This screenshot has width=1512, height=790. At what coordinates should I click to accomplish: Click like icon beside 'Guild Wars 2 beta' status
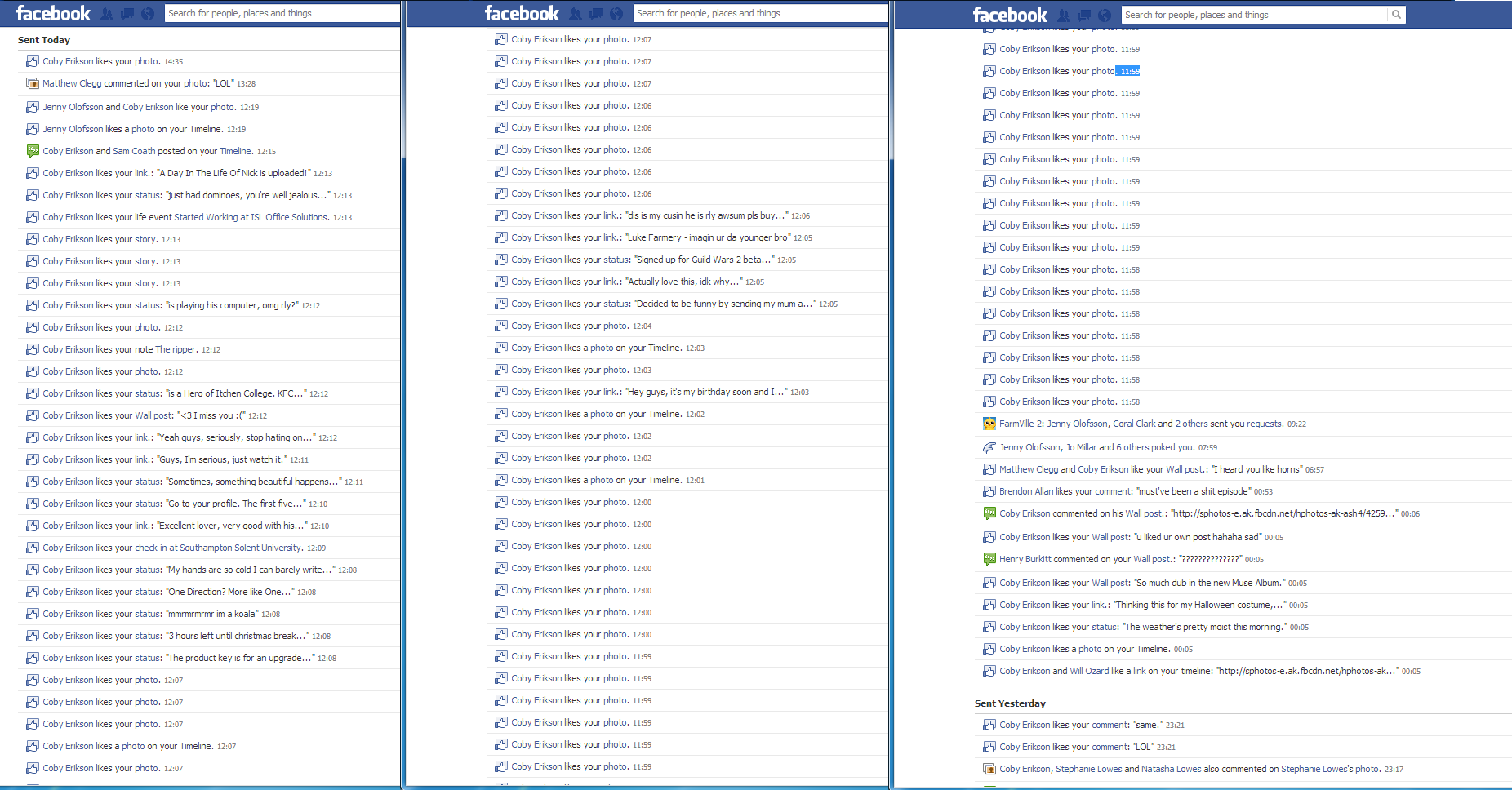501,260
